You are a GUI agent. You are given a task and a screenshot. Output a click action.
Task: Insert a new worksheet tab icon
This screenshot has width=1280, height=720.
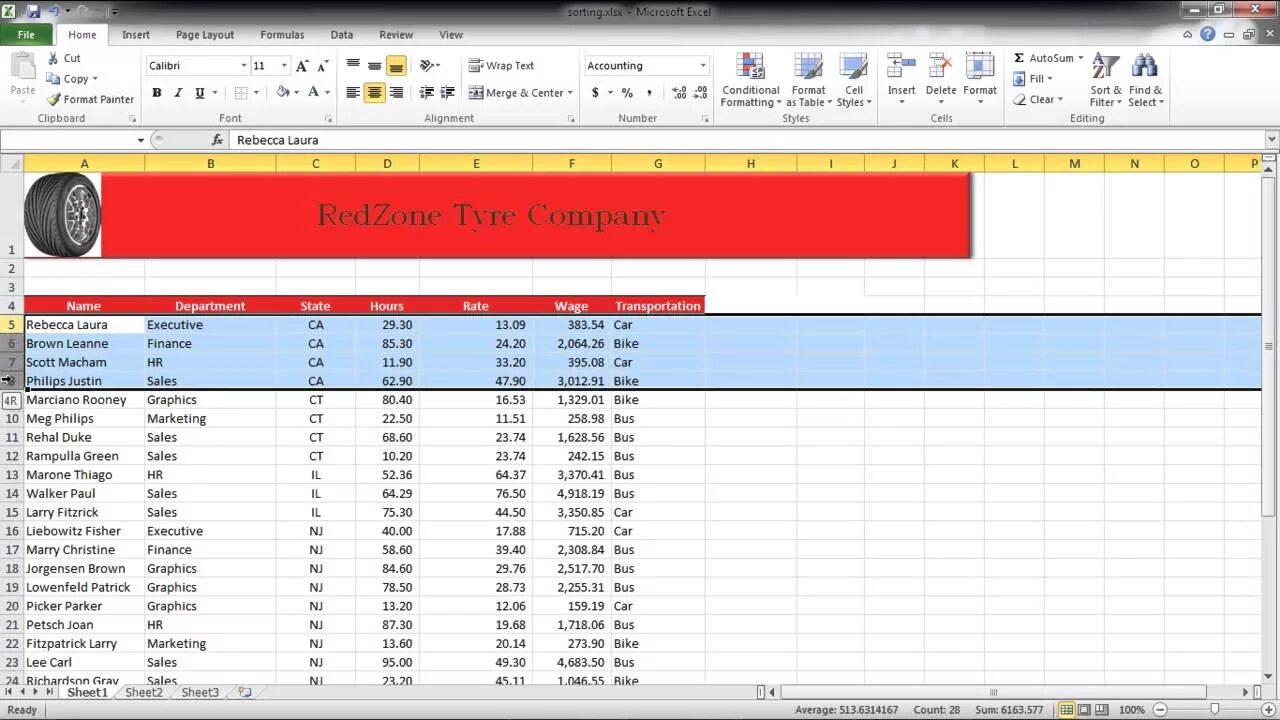(245, 692)
